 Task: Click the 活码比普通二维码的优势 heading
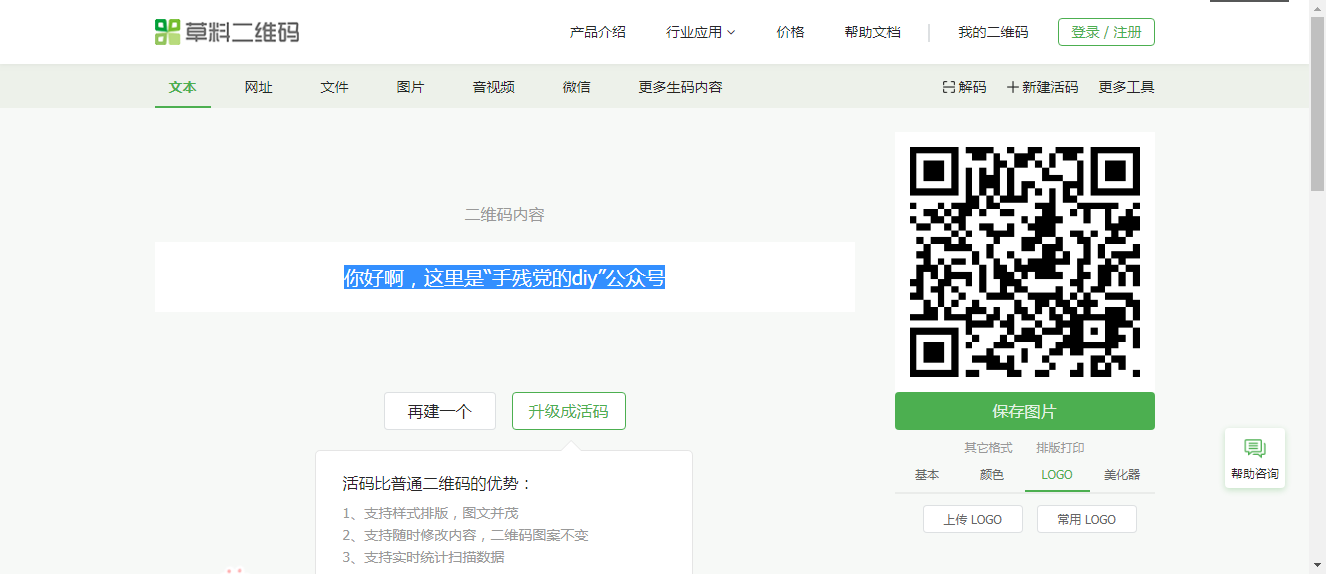[x=438, y=484]
